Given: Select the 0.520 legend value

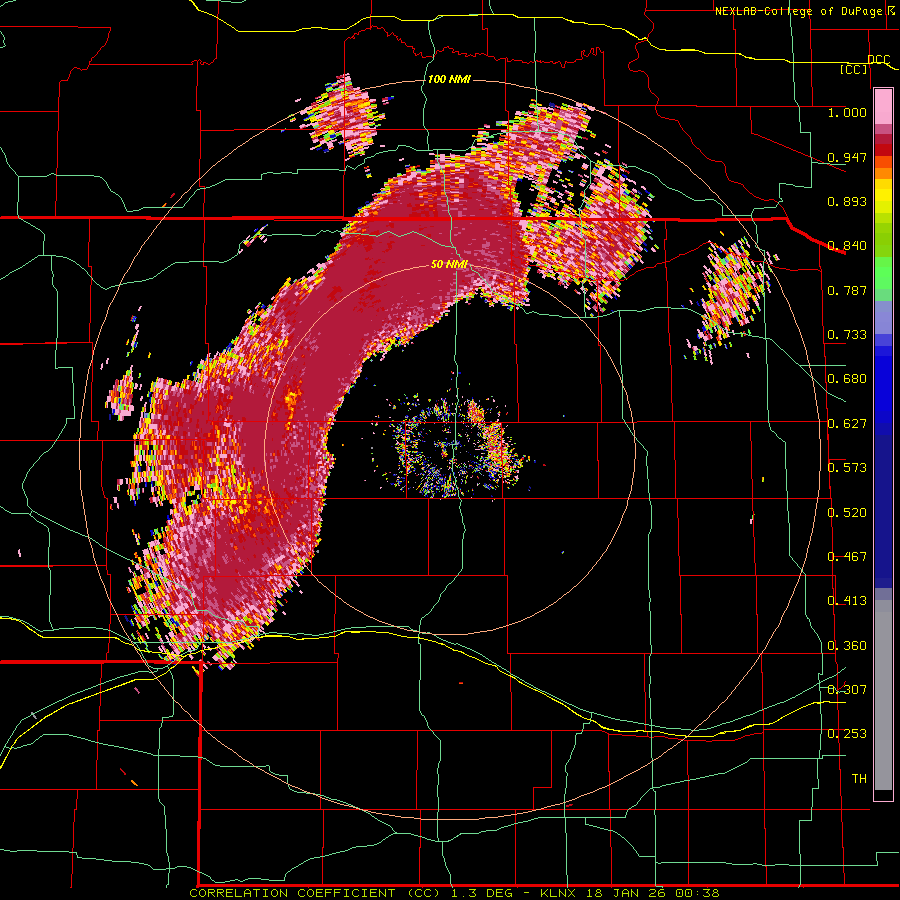Looking at the screenshot, I should point(847,513).
